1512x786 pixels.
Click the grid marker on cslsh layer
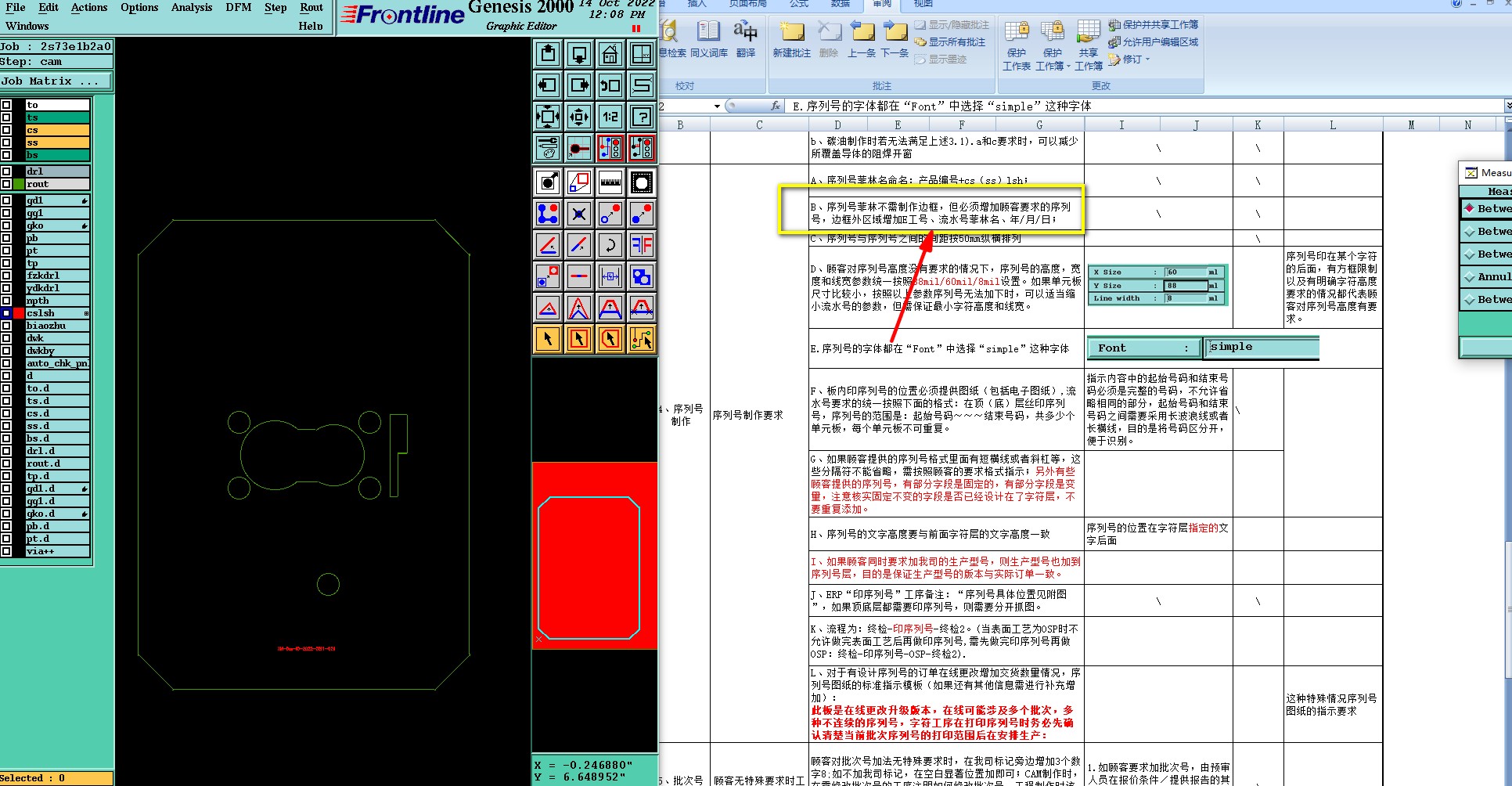coord(85,313)
